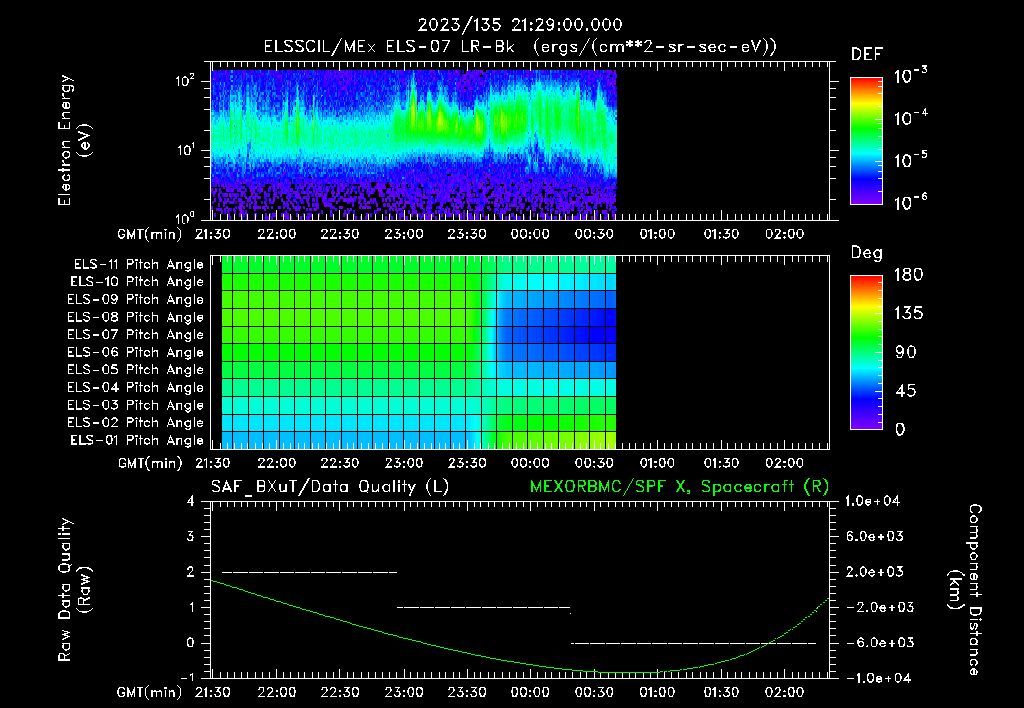Click tick label 4 on data quality axis

[x=191, y=501]
